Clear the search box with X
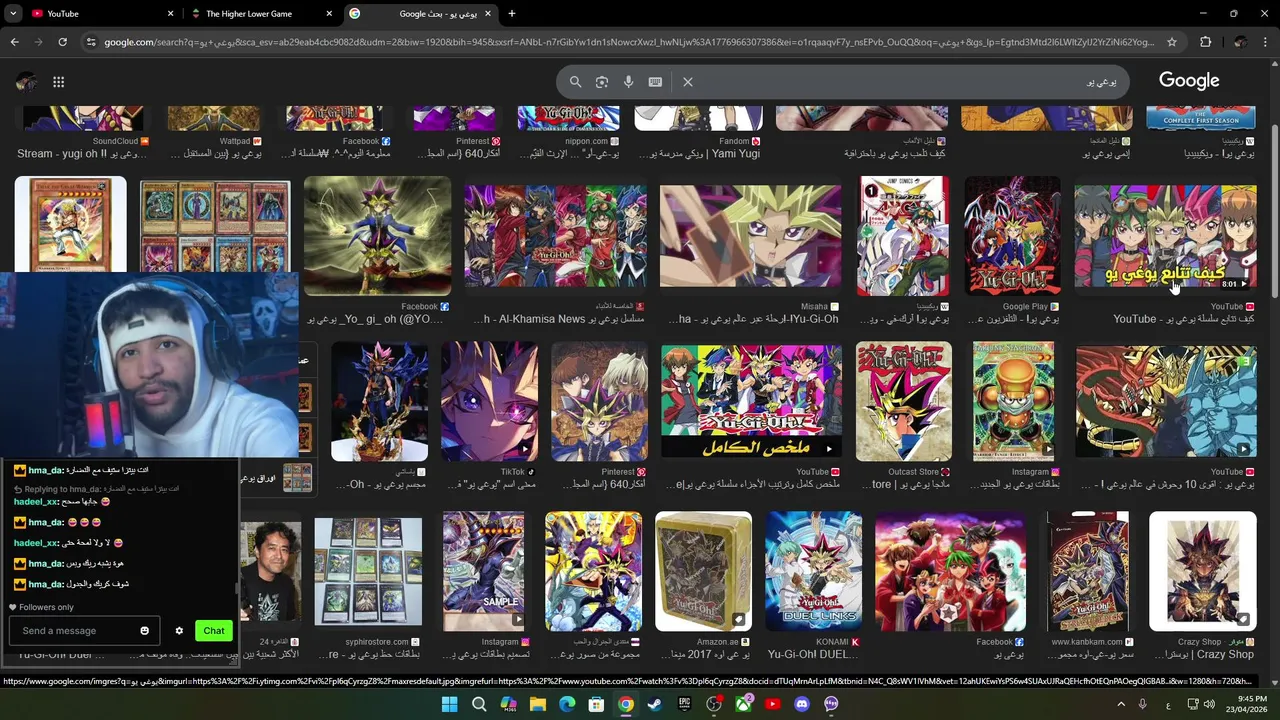 (x=688, y=82)
